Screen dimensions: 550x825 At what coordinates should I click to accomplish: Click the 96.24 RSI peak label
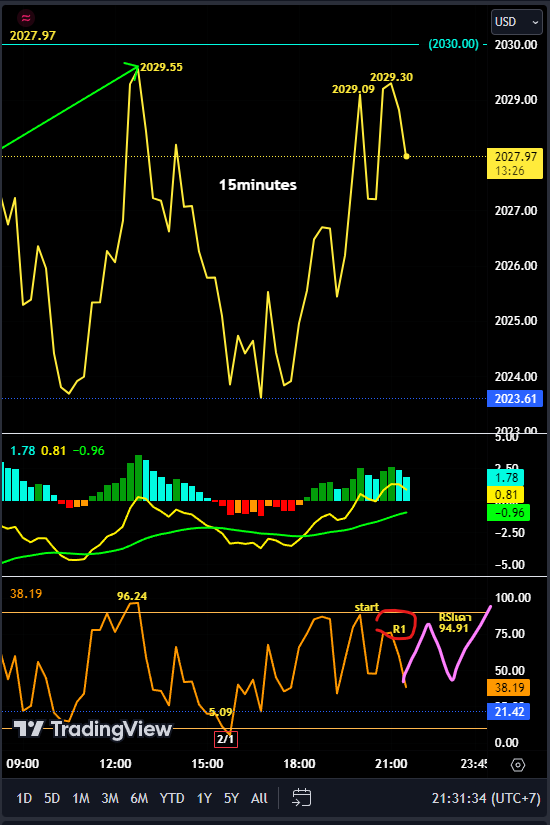click(x=132, y=596)
